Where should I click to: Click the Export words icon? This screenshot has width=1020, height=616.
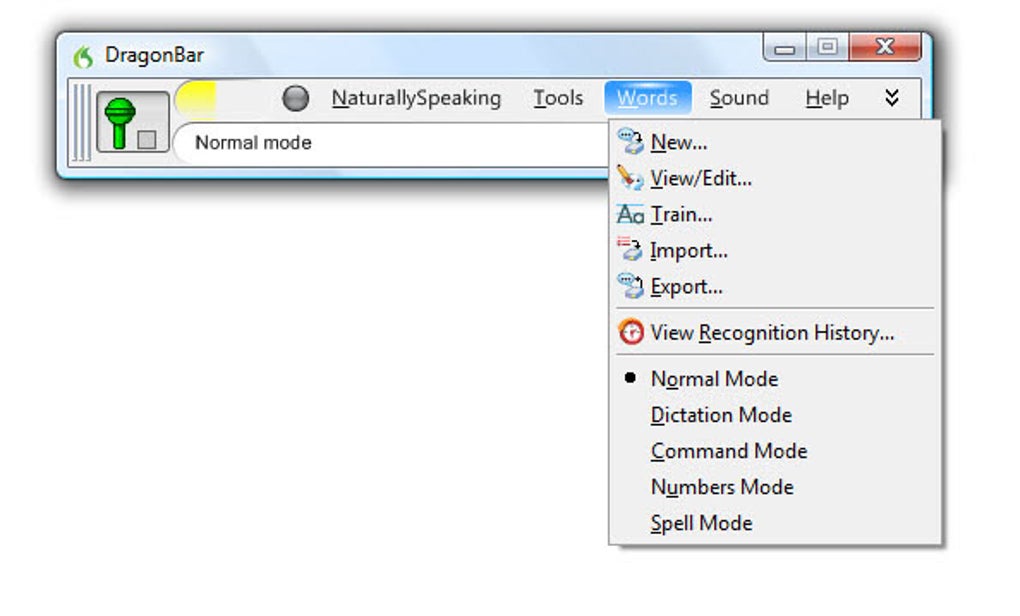[630, 286]
